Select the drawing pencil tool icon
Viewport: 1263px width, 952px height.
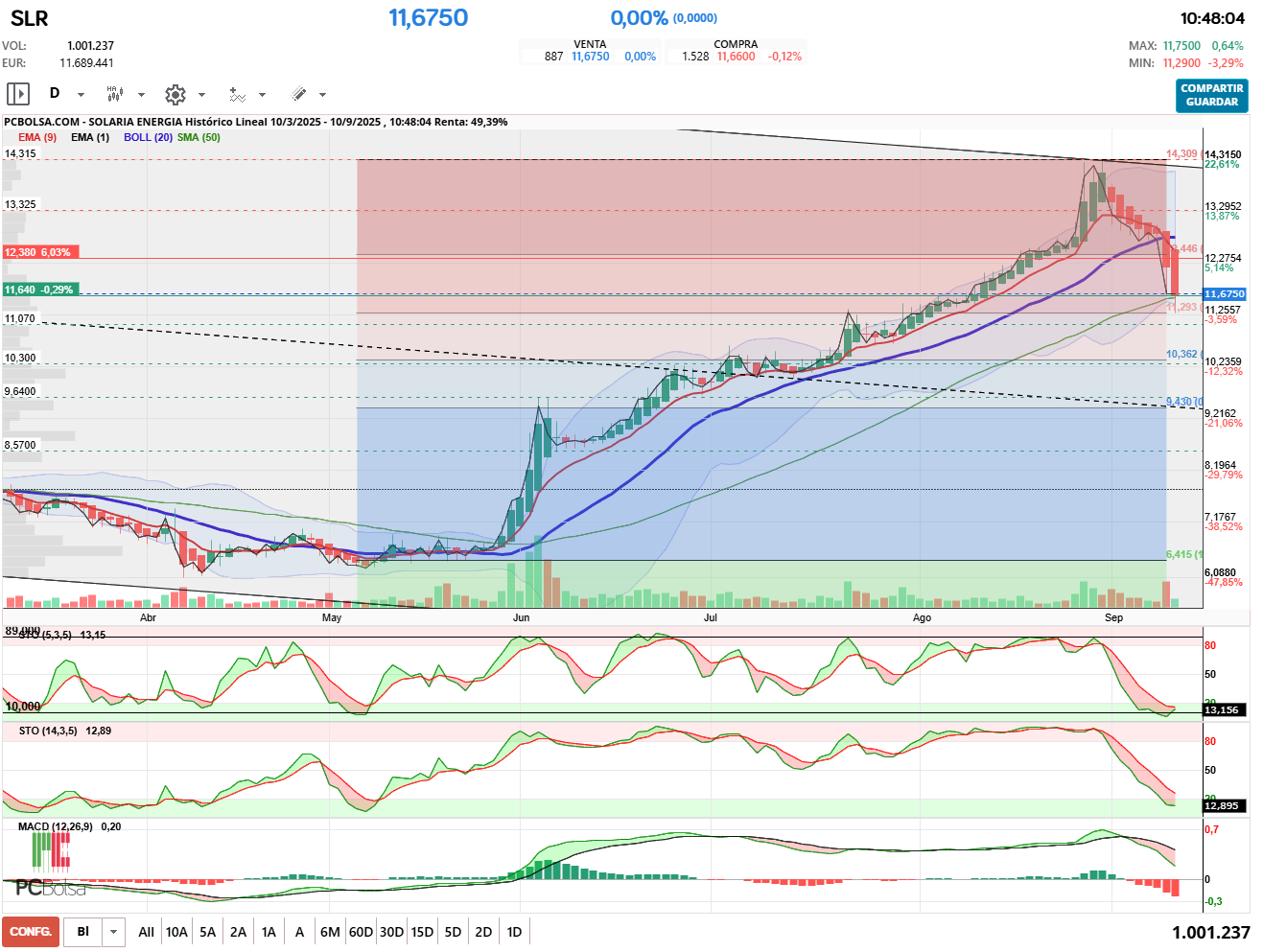click(298, 94)
